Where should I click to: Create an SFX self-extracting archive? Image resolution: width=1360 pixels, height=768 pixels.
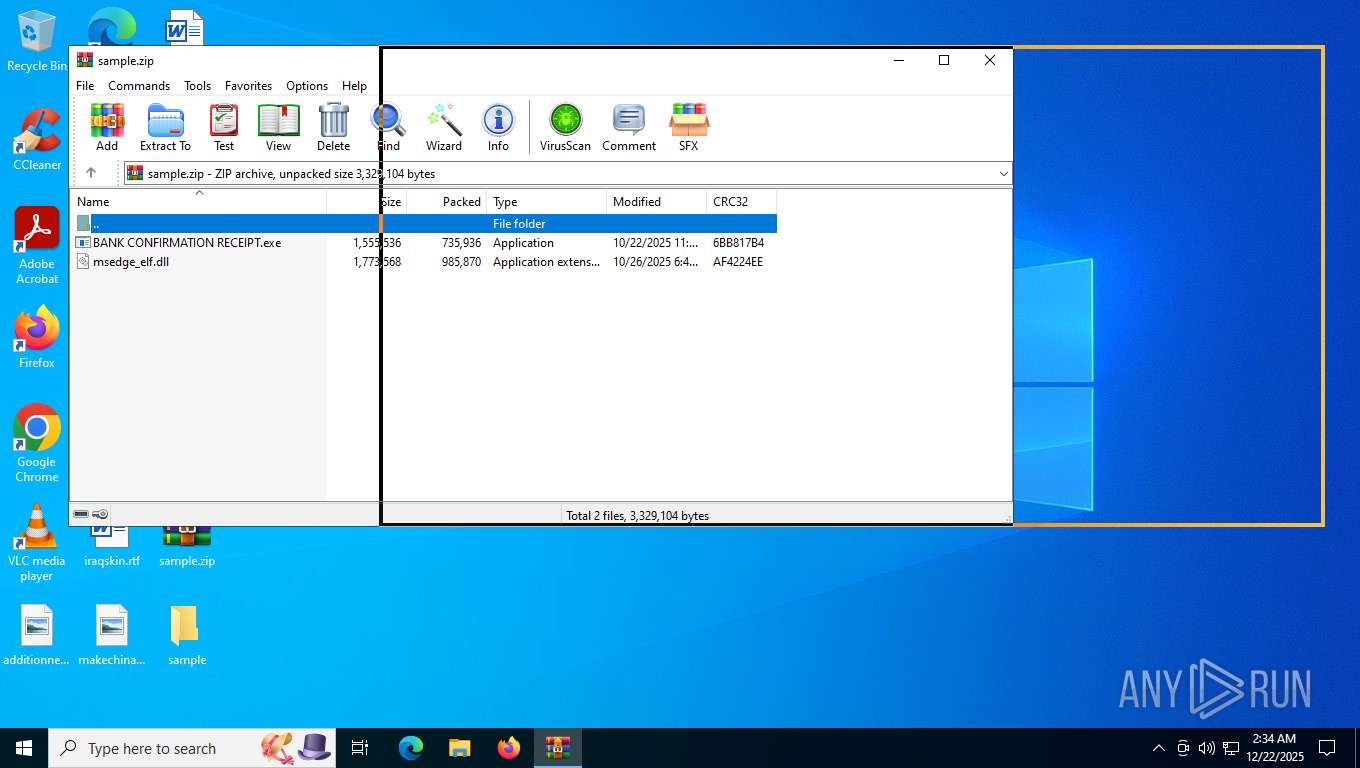[x=689, y=127]
